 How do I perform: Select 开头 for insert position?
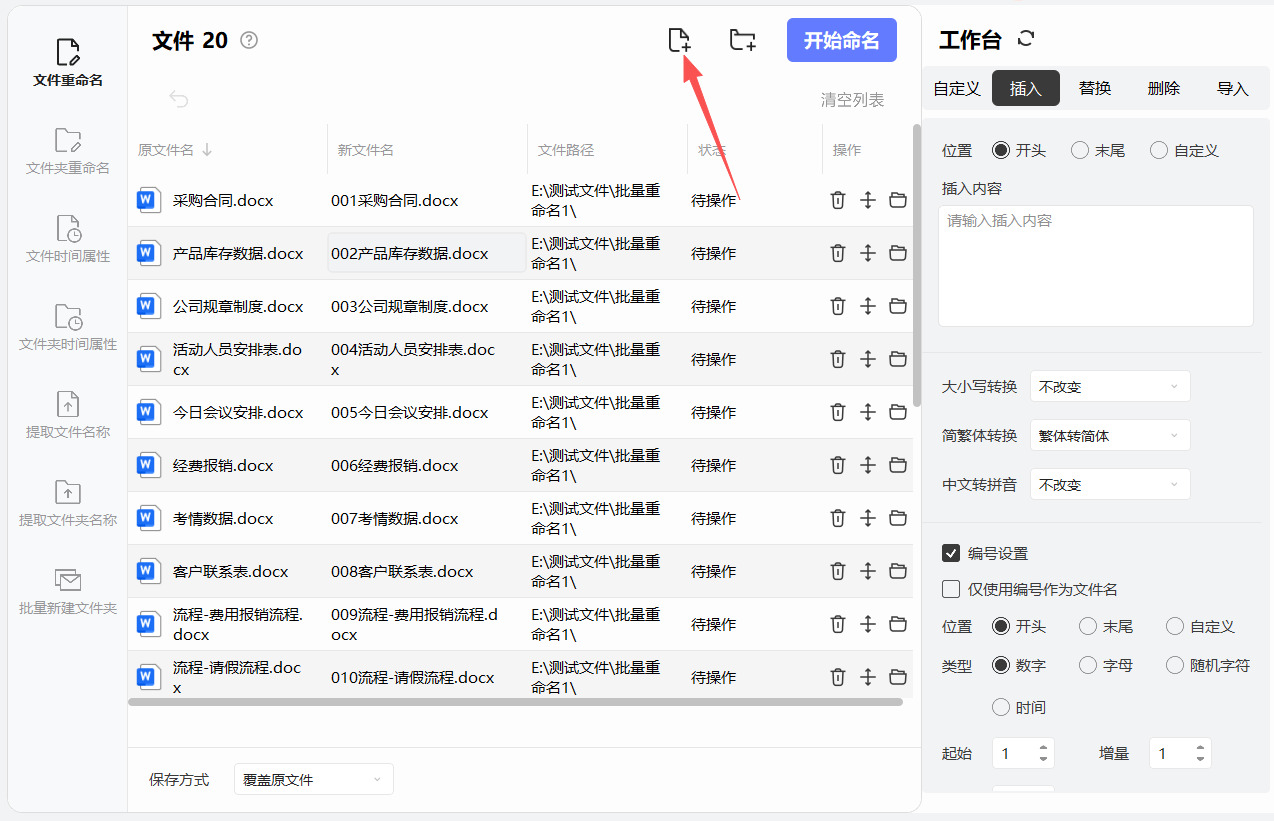(1000, 150)
